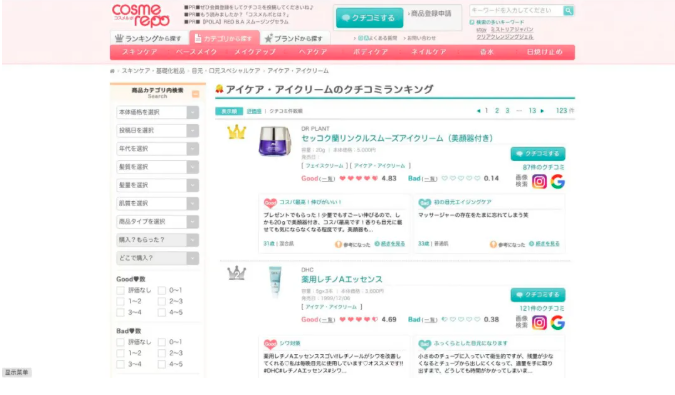This screenshot has height=395, width=675.
Task: Open 目元・口元スペシャルケア breadcrumb link
Action: pos(226,71)
